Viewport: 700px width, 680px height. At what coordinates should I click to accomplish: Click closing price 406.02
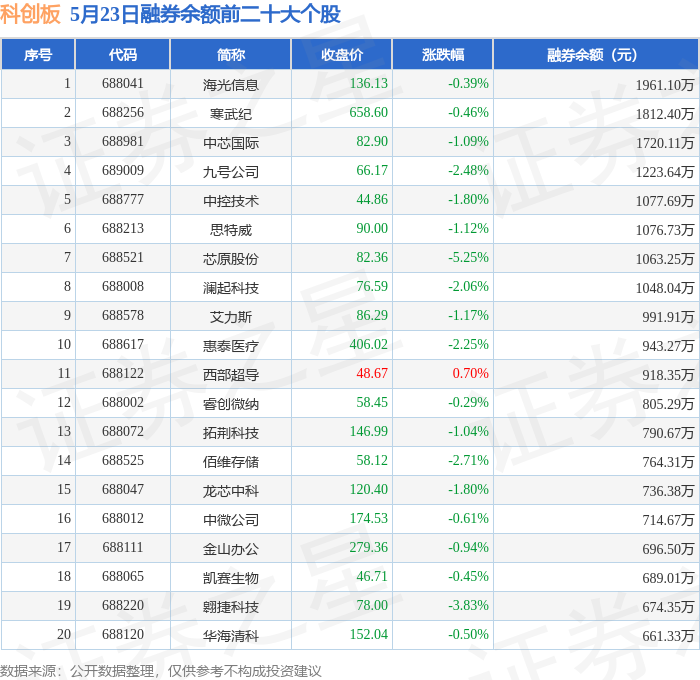tap(368, 345)
